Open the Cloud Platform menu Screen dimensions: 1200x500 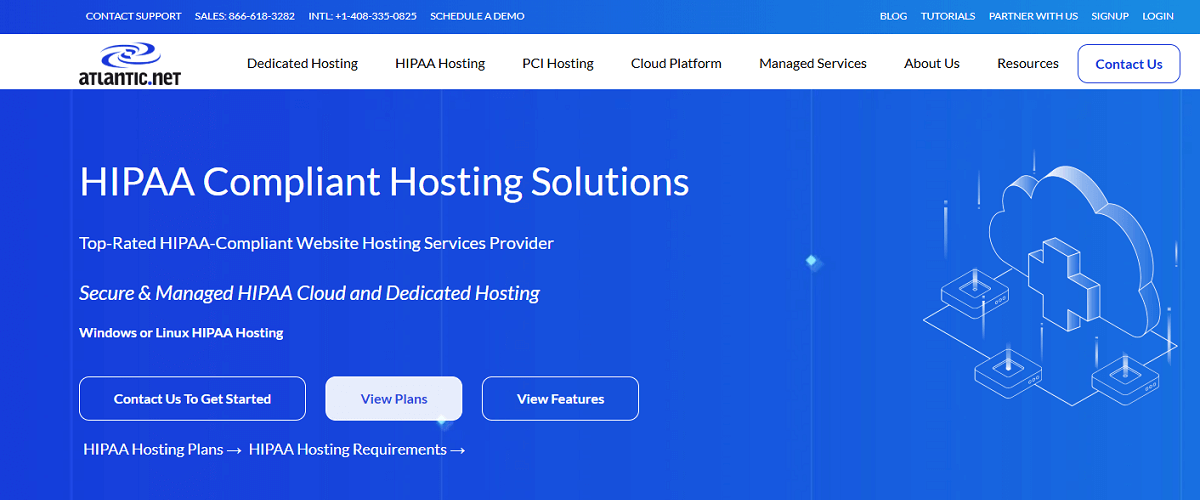676,63
